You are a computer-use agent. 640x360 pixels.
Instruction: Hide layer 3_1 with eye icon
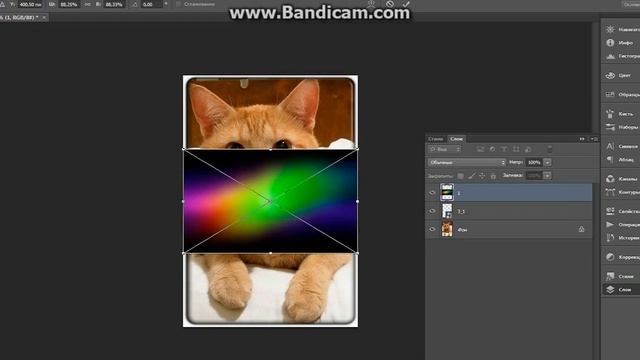[432, 211]
